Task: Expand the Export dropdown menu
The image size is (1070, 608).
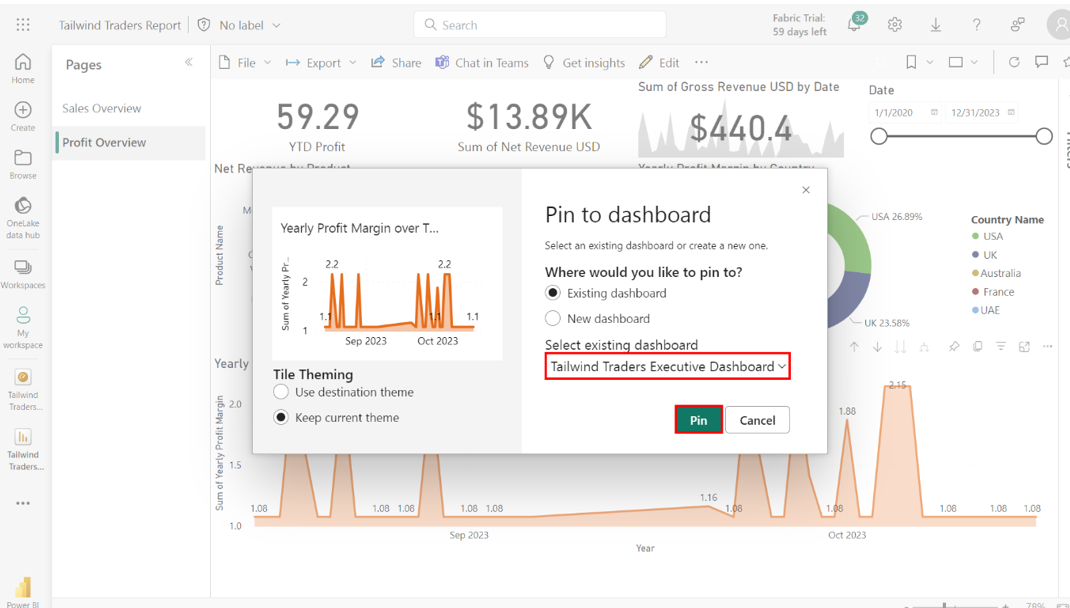Action: pyautogui.click(x=321, y=63)
